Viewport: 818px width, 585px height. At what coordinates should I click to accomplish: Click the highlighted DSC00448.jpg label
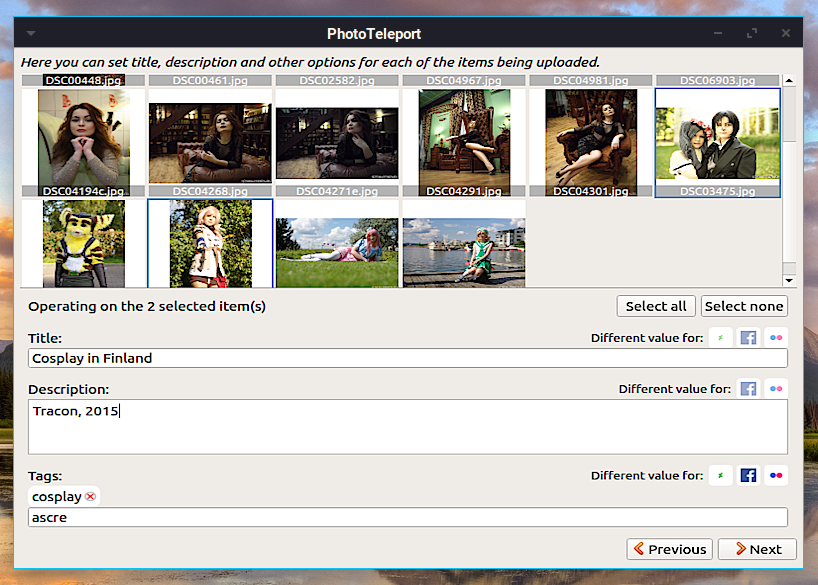83,80
